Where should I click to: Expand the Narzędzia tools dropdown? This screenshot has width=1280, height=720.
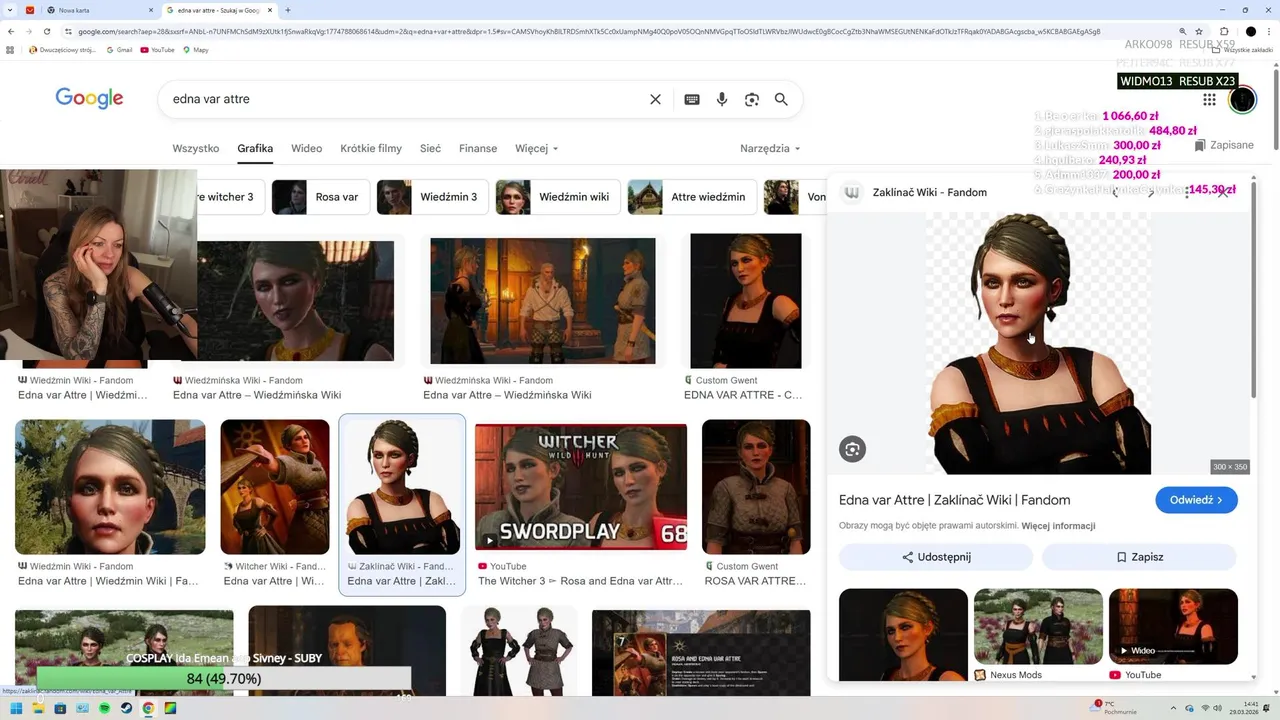click(x=770, y=148)
